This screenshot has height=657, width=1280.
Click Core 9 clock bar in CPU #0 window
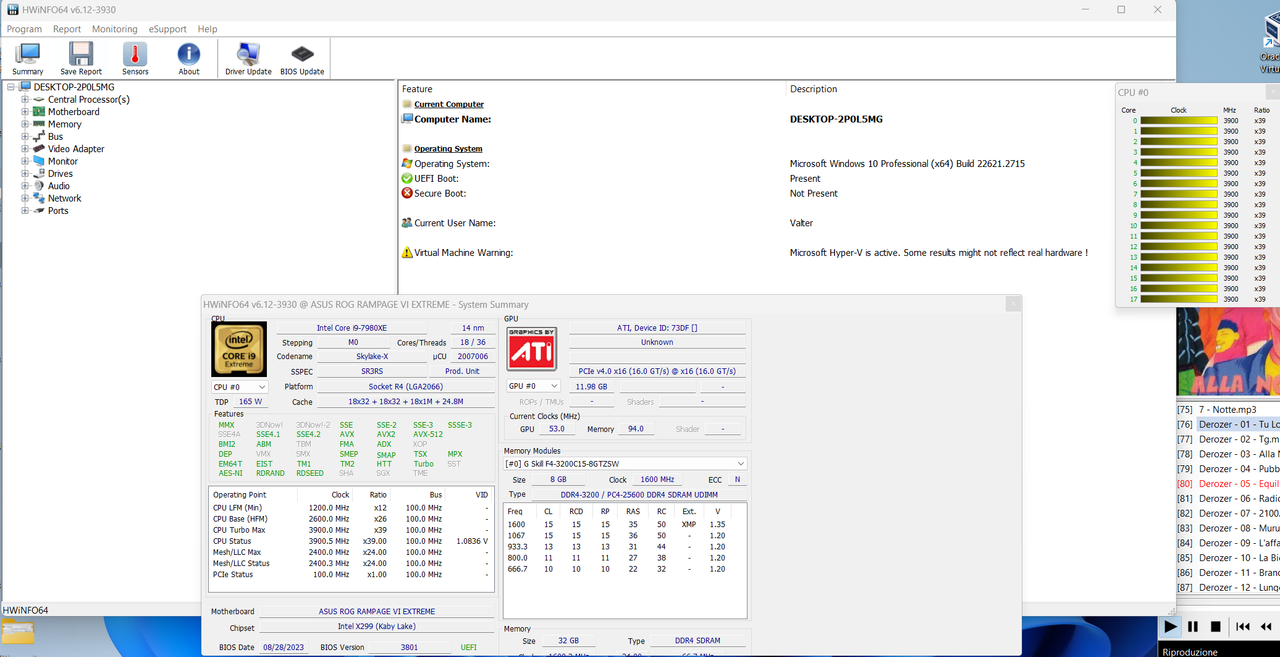pos(1179,215)
